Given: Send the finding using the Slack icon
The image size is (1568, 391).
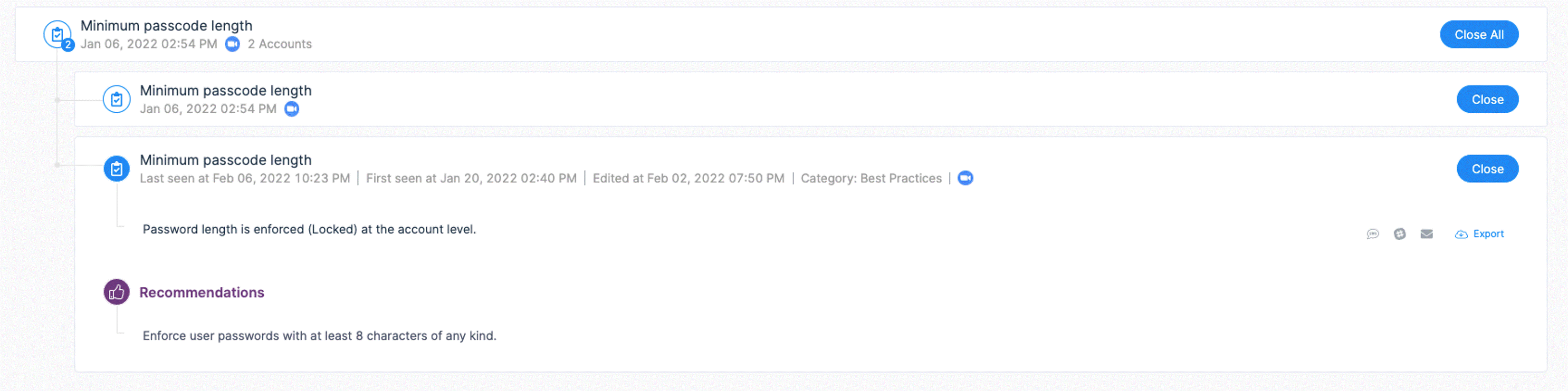Looking at the screenshot, I should click(1399, 233).
